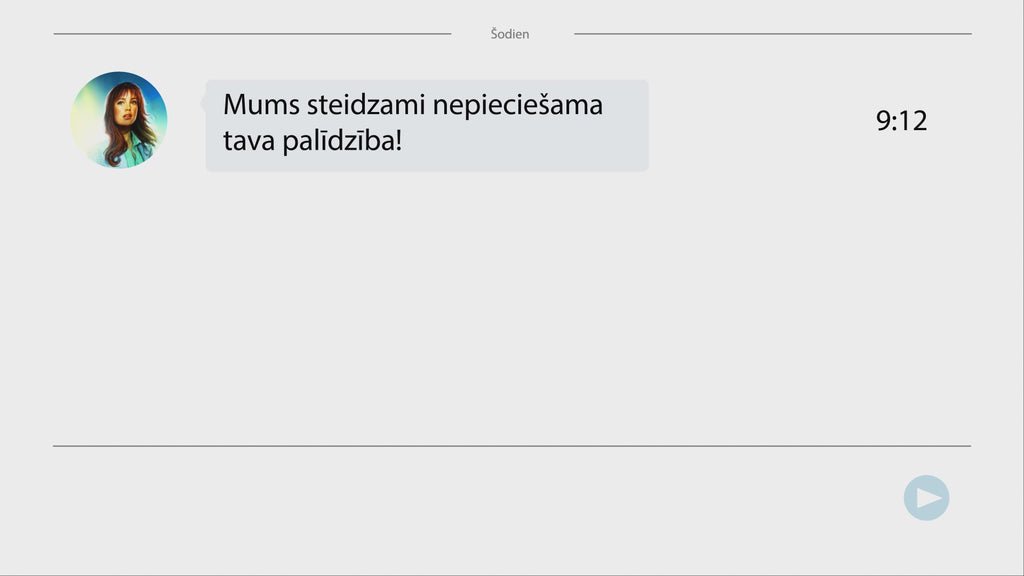Viewport: 1024px width, 576px height.
Task: Click the send message arrow button
Action: pos(926,498)
